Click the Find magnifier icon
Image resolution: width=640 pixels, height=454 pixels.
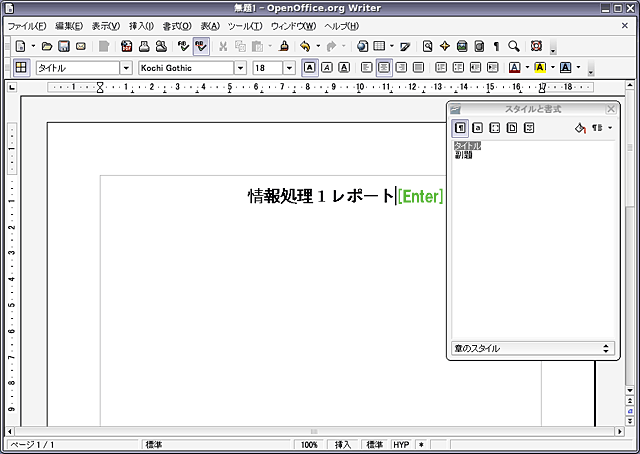pyautogui.click(x=514, y=46)
